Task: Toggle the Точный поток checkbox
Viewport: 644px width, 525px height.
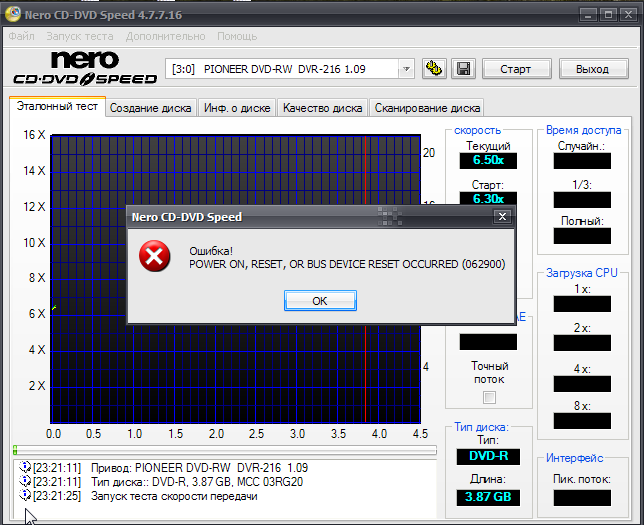Action: pyautogui.click(x=489, y=397)
